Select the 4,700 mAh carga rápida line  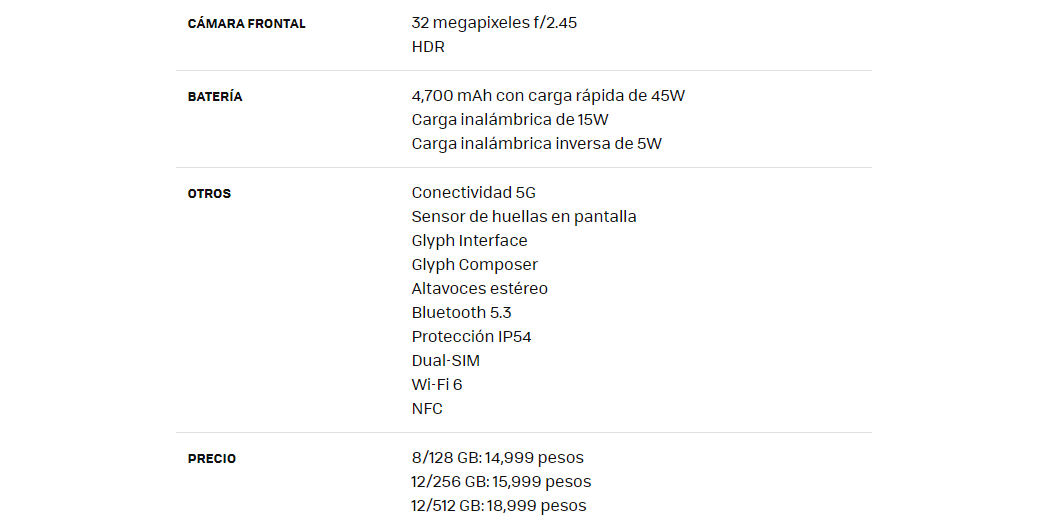click(x=548, y=95)
